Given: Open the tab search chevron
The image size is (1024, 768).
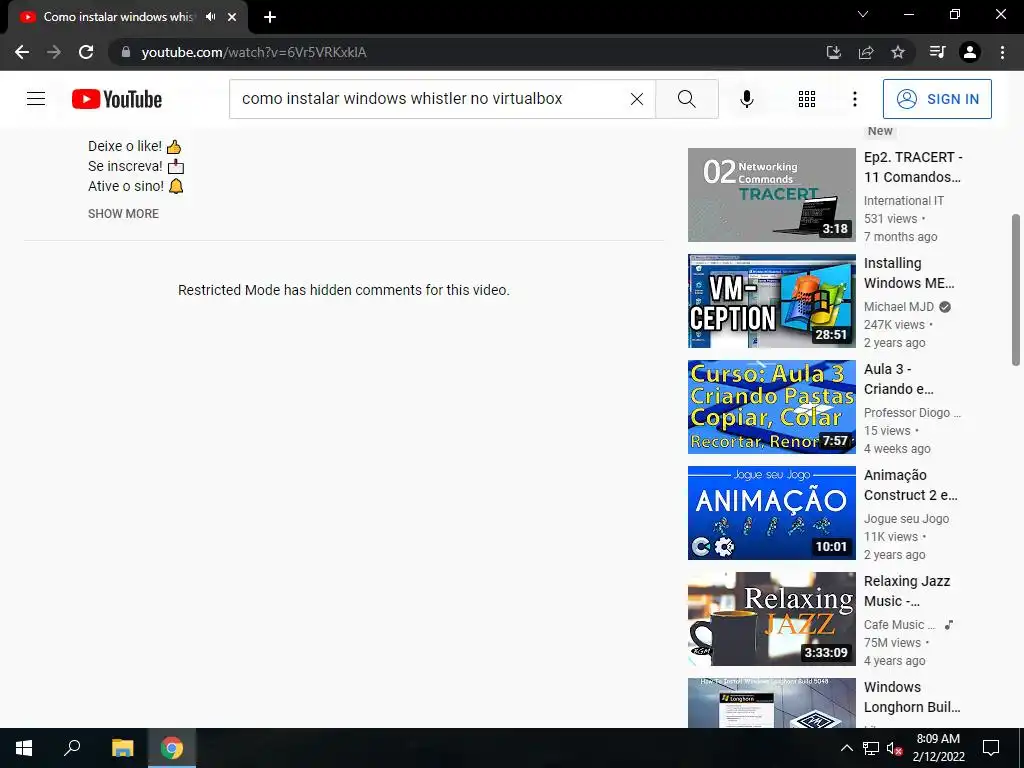Looking at the screenshot, I should click(x=863, y=14).
